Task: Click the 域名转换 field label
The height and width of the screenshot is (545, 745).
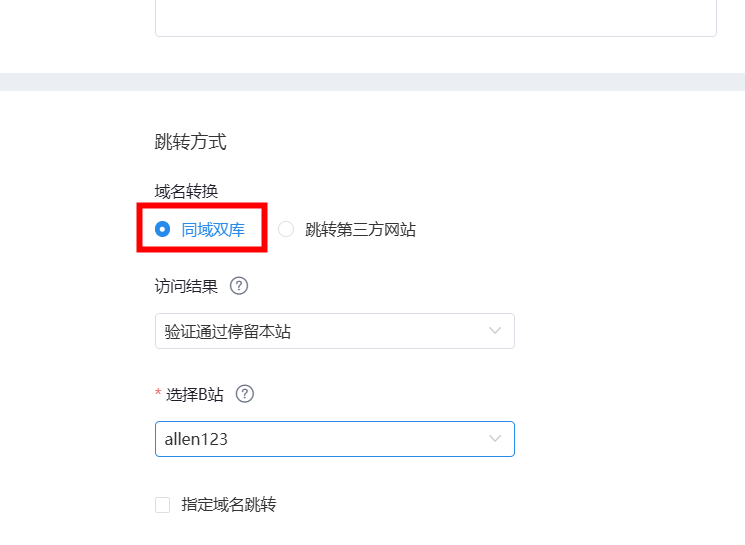Action: pos(186,191)
